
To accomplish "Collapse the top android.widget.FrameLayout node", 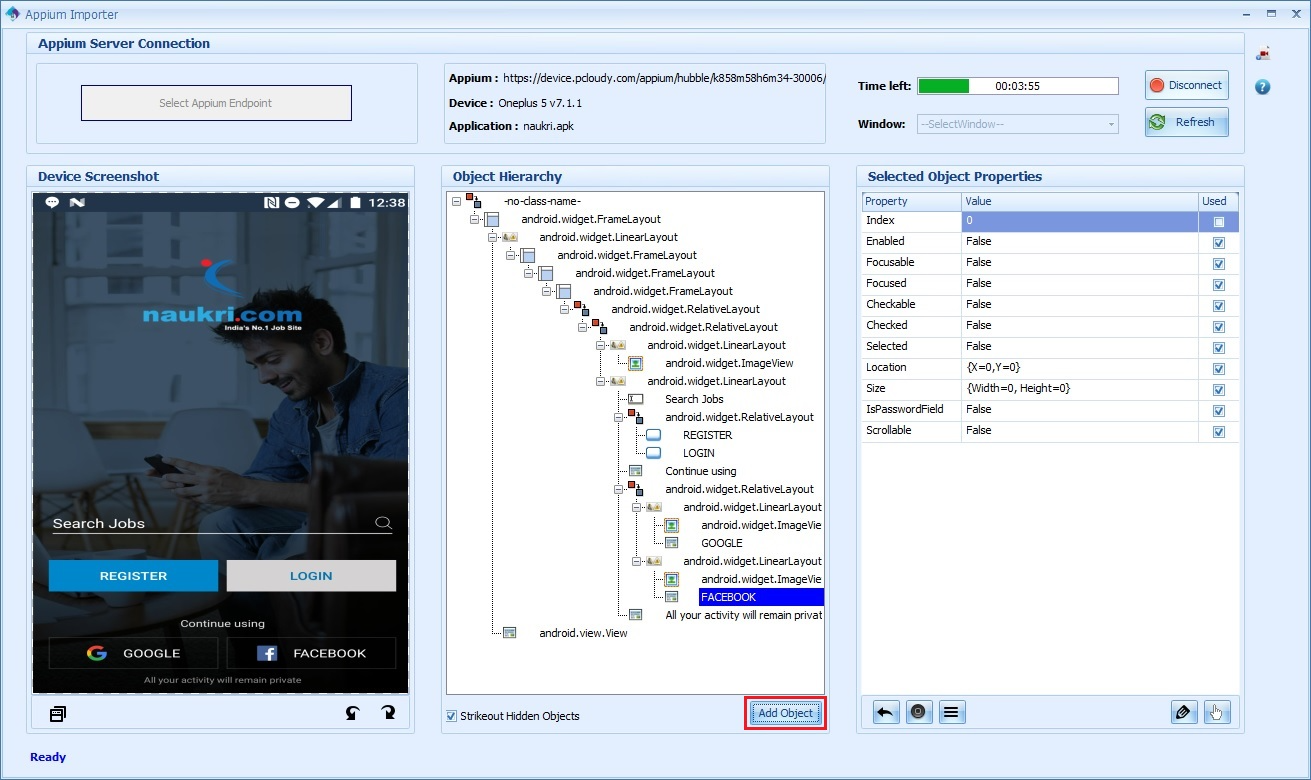I will 474,219.
